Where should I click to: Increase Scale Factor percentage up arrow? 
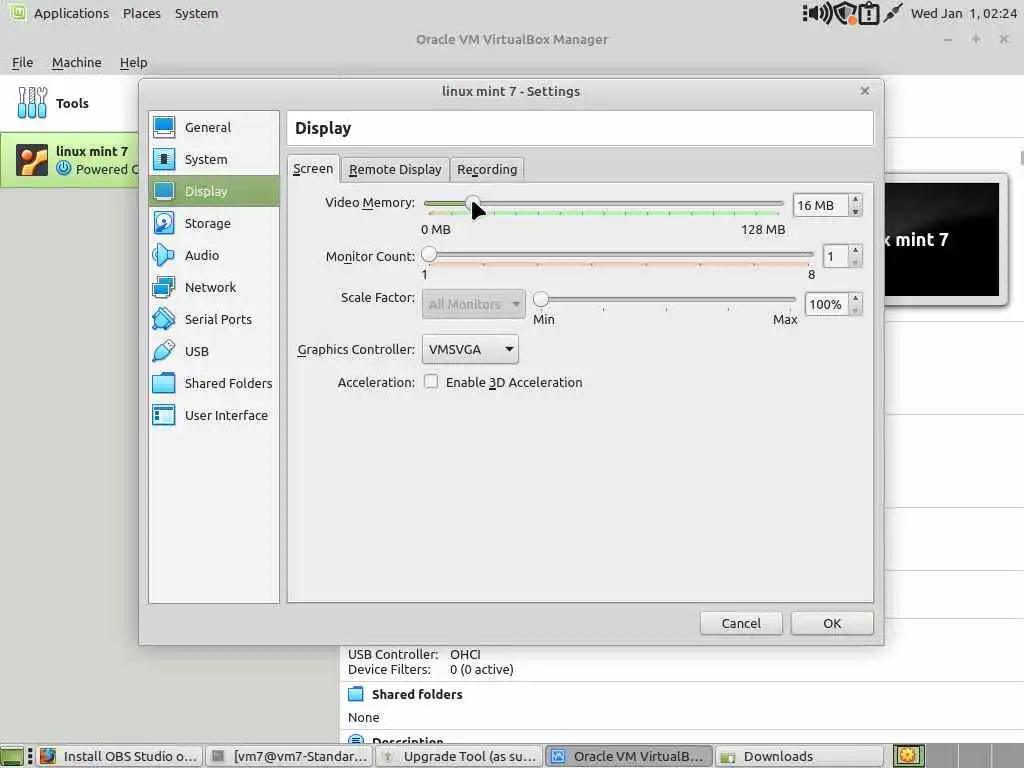point(856,298)
